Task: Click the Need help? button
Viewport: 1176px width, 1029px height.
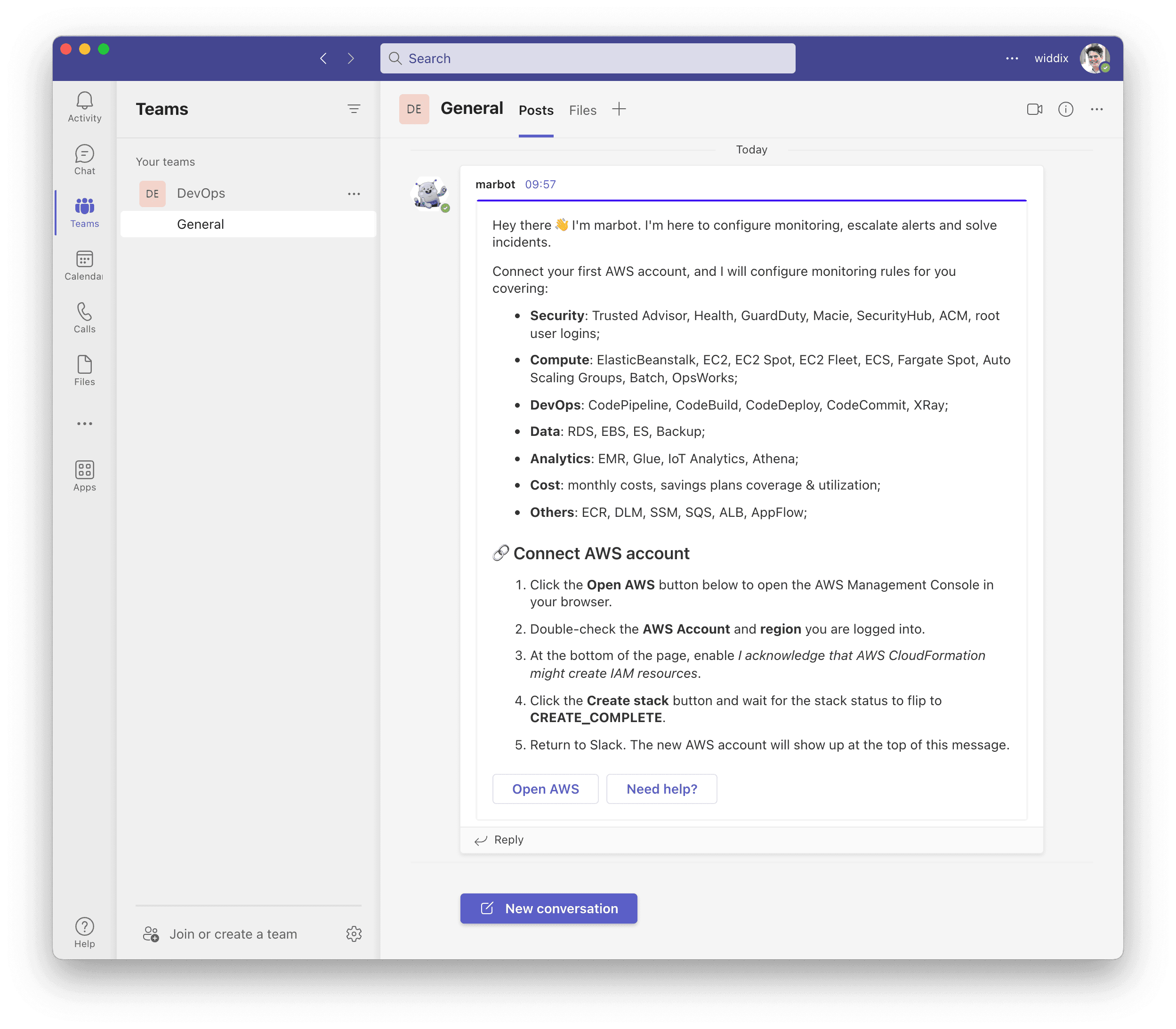Action: pyautogui.click(x=661, y=789)
